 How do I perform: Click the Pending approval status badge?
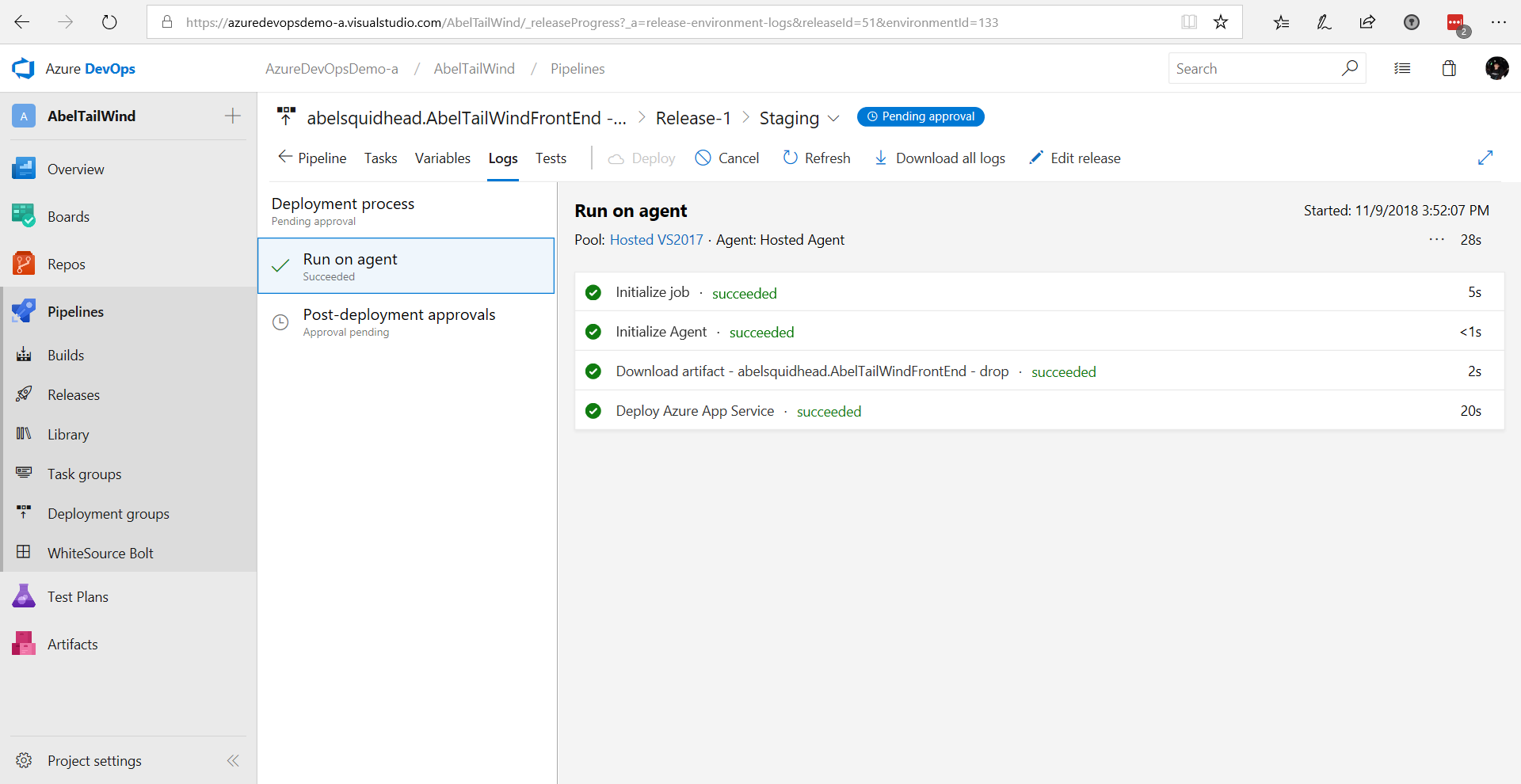tap(921, 116)
